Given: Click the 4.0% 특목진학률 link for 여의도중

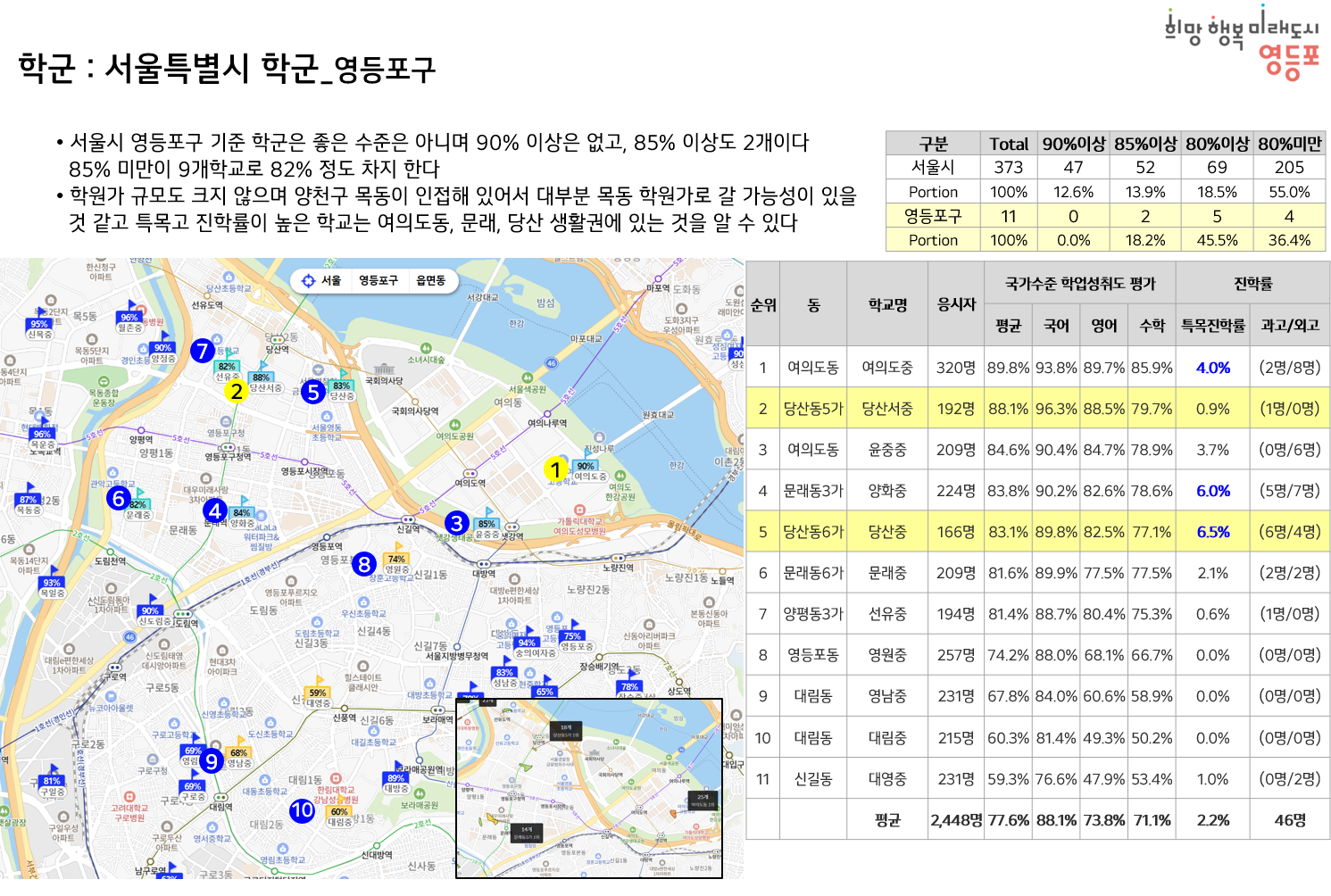Looking at the screenshot, I should click(x=1214, y=366).
